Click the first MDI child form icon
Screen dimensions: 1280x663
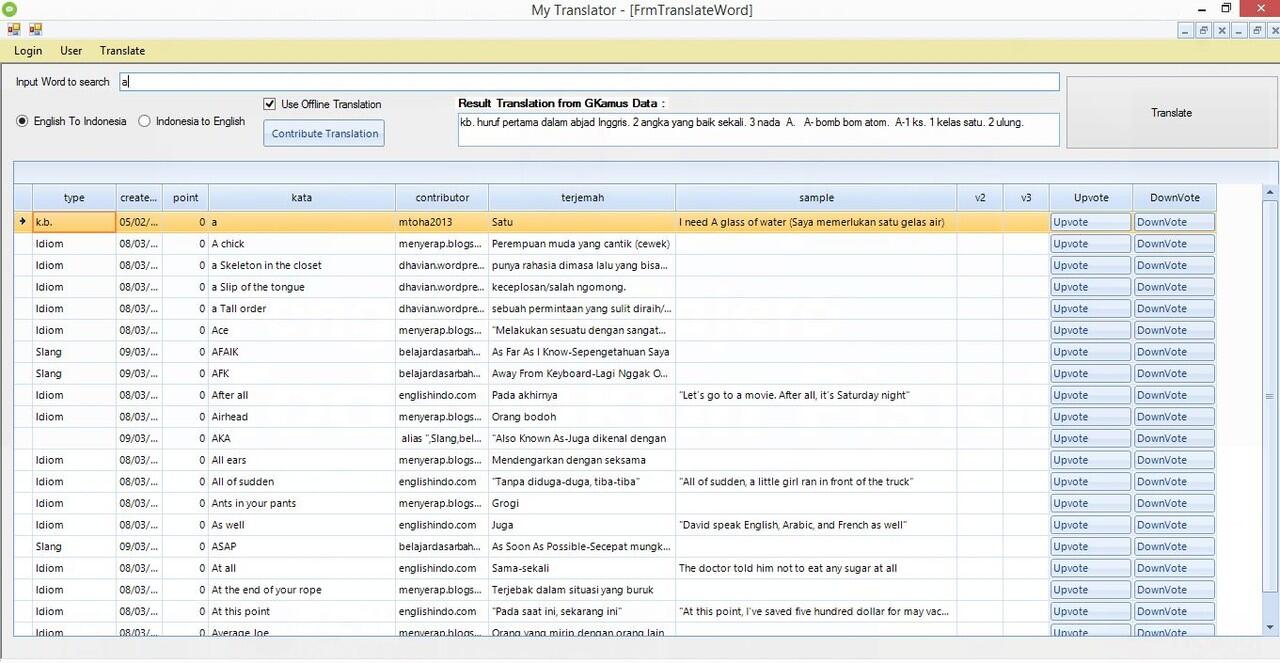tap(14, 30)
